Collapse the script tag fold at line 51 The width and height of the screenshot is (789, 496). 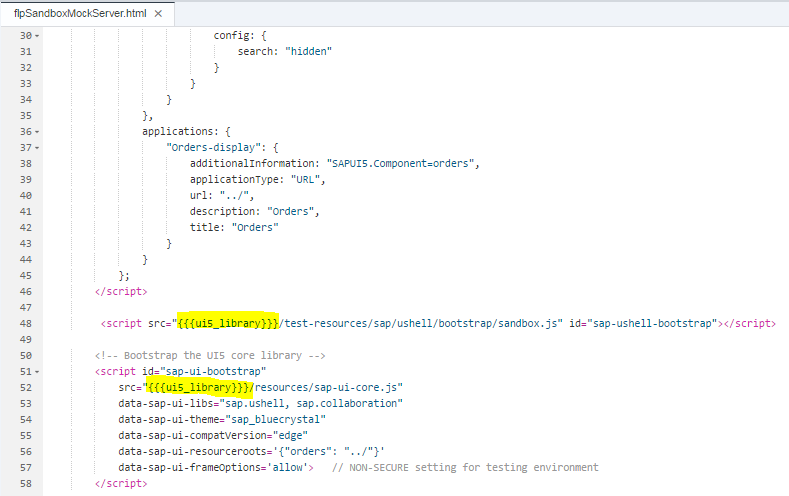tap(37, 372)
